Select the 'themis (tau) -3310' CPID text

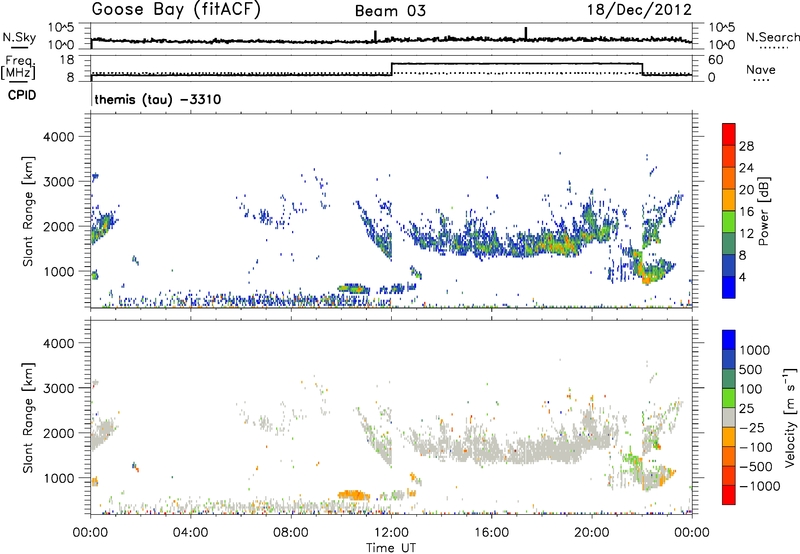[x=158, y=99]
